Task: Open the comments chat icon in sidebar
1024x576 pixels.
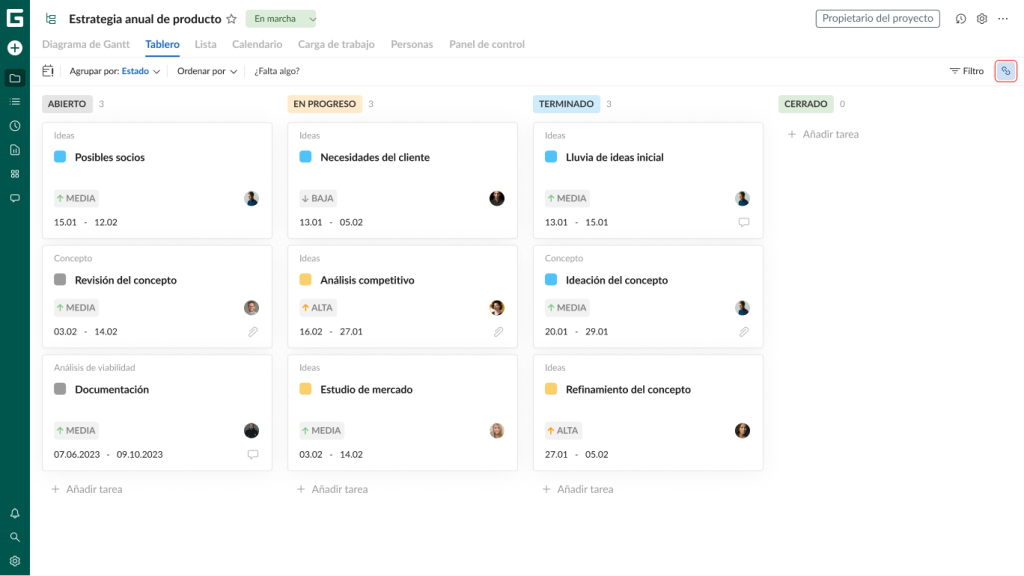Action: tap(14, 198)
